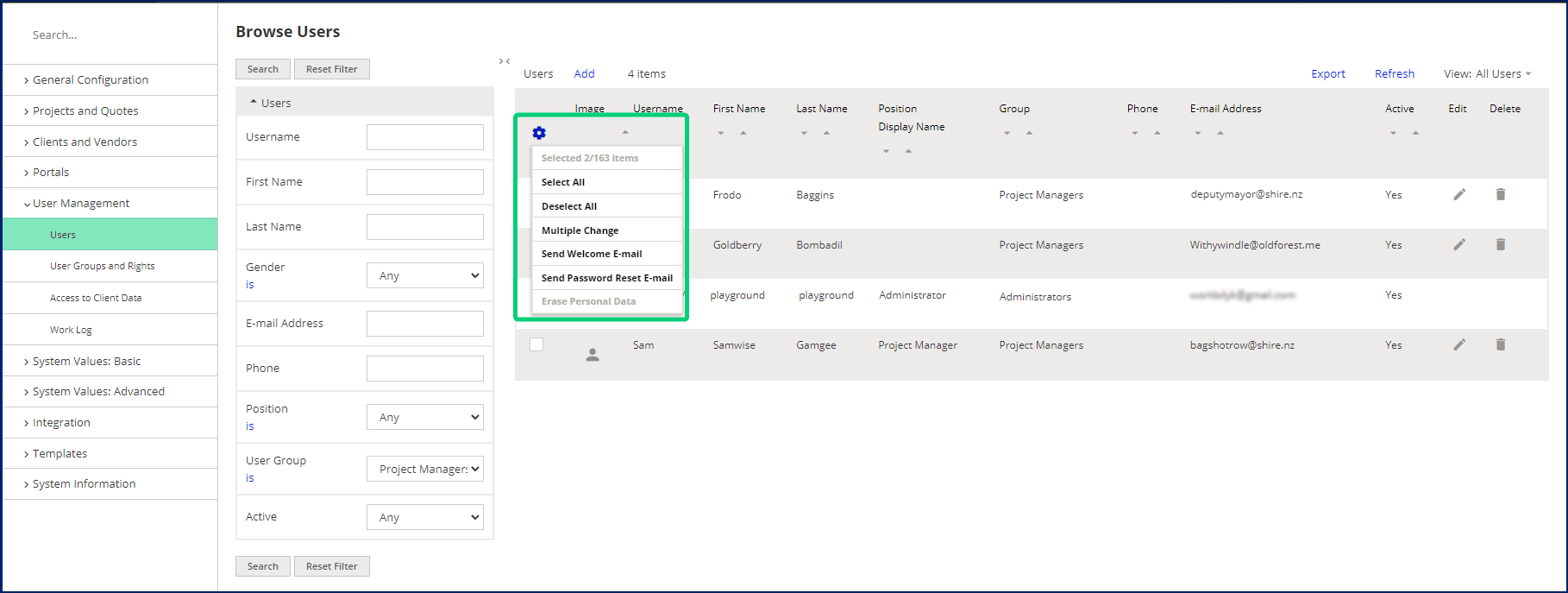This screenshot has height=593, width=1568.
Task: Edit Frodo Baggins with the pencil icon
Action: [1459, 194]
